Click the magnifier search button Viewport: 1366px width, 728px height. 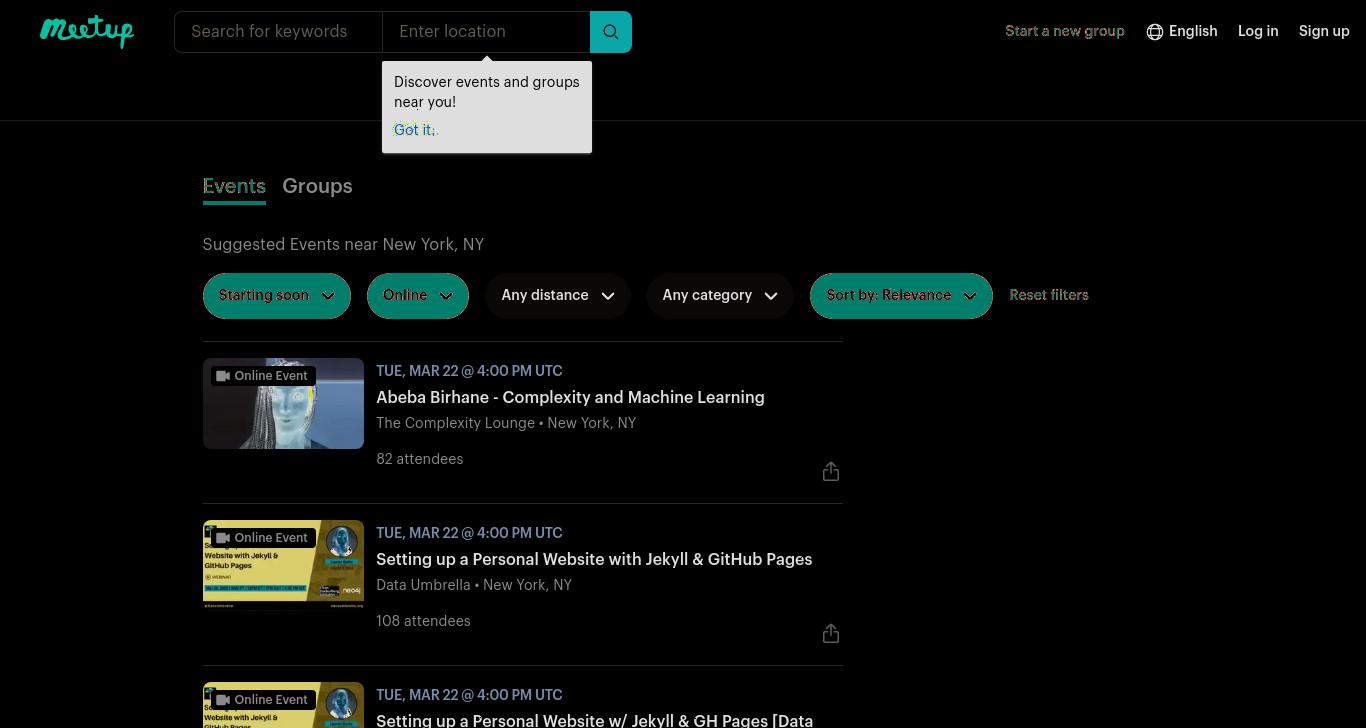pos(611,32)
